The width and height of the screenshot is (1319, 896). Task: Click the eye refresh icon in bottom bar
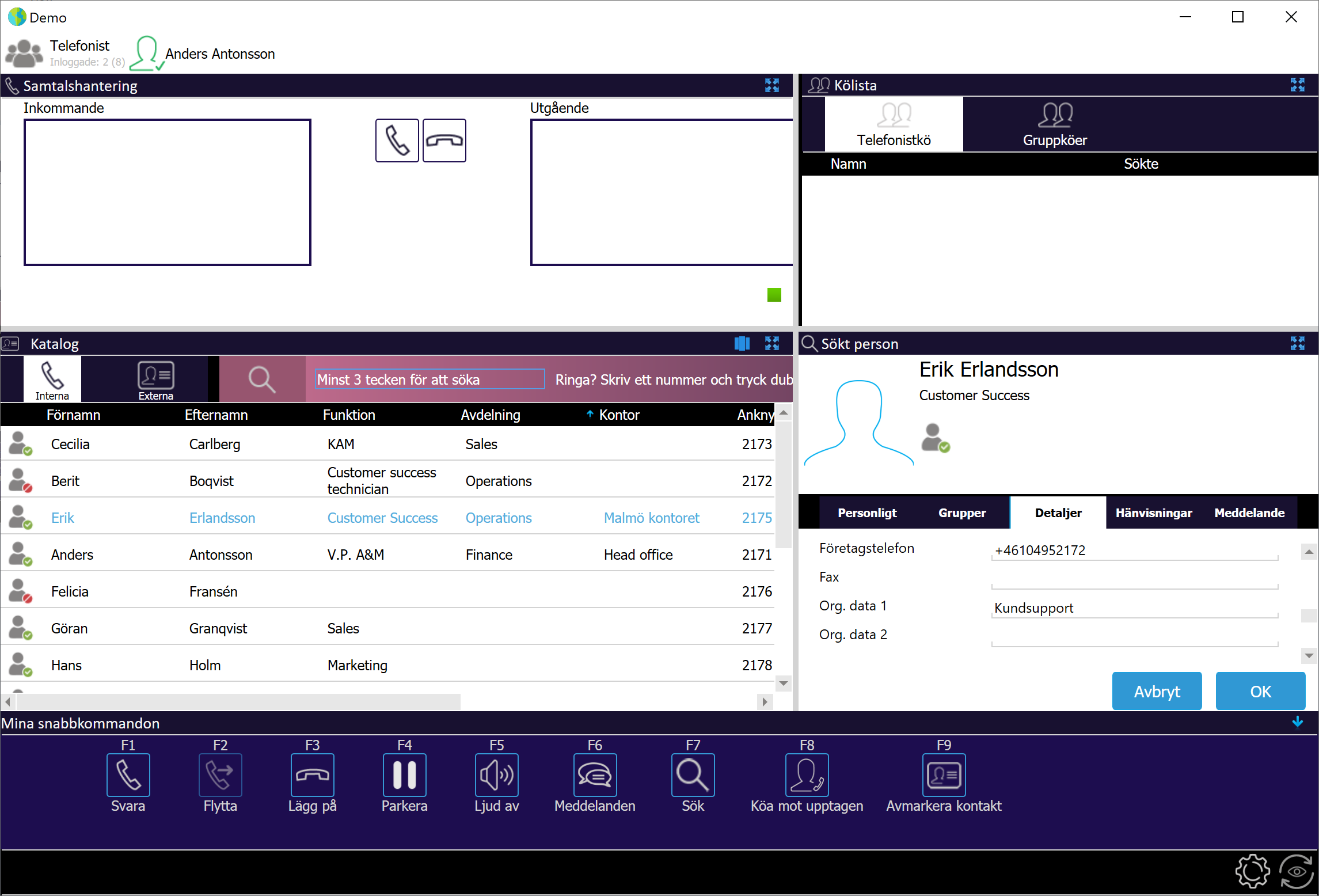1296,871
